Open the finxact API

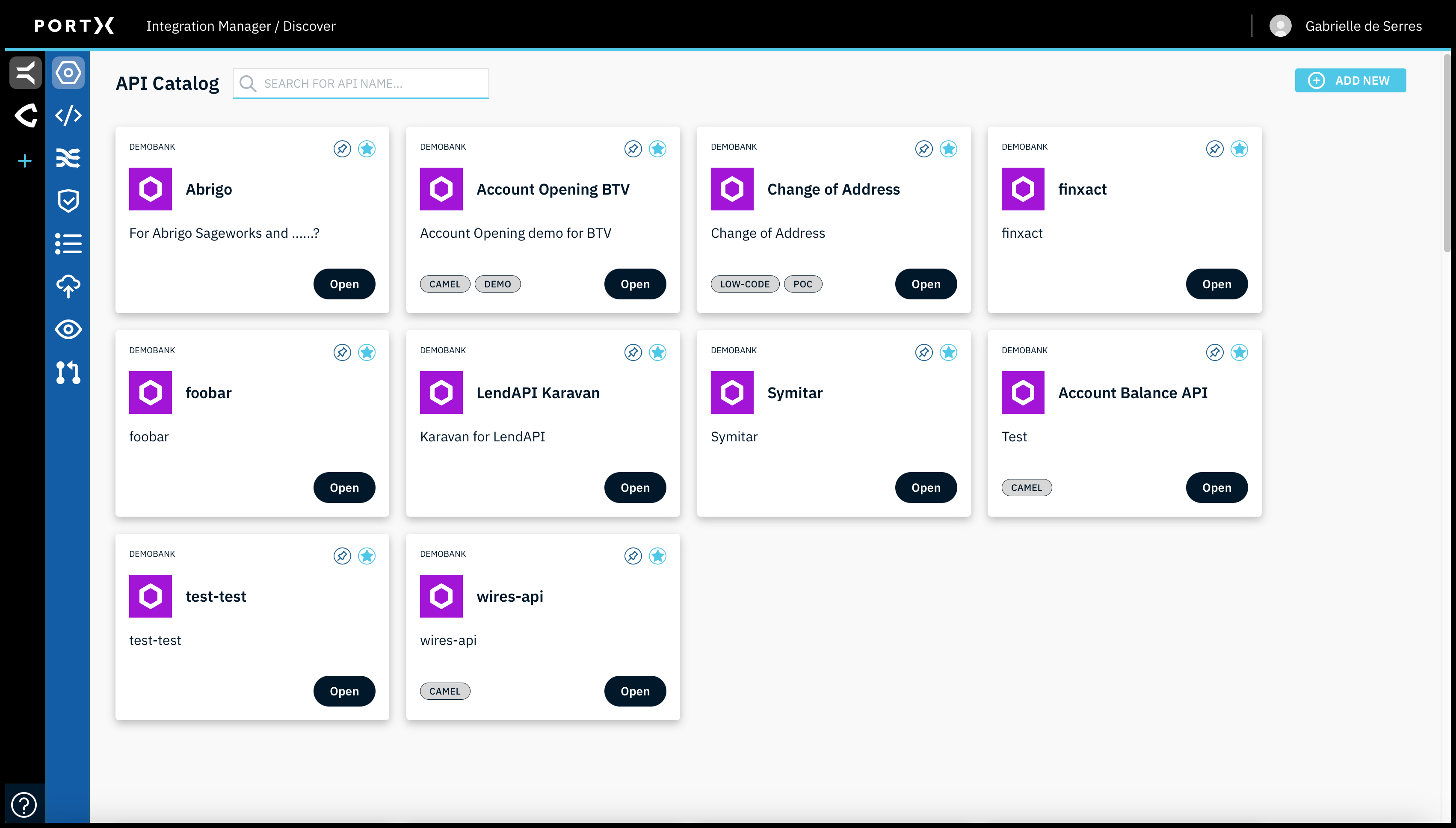[1216, 284]
